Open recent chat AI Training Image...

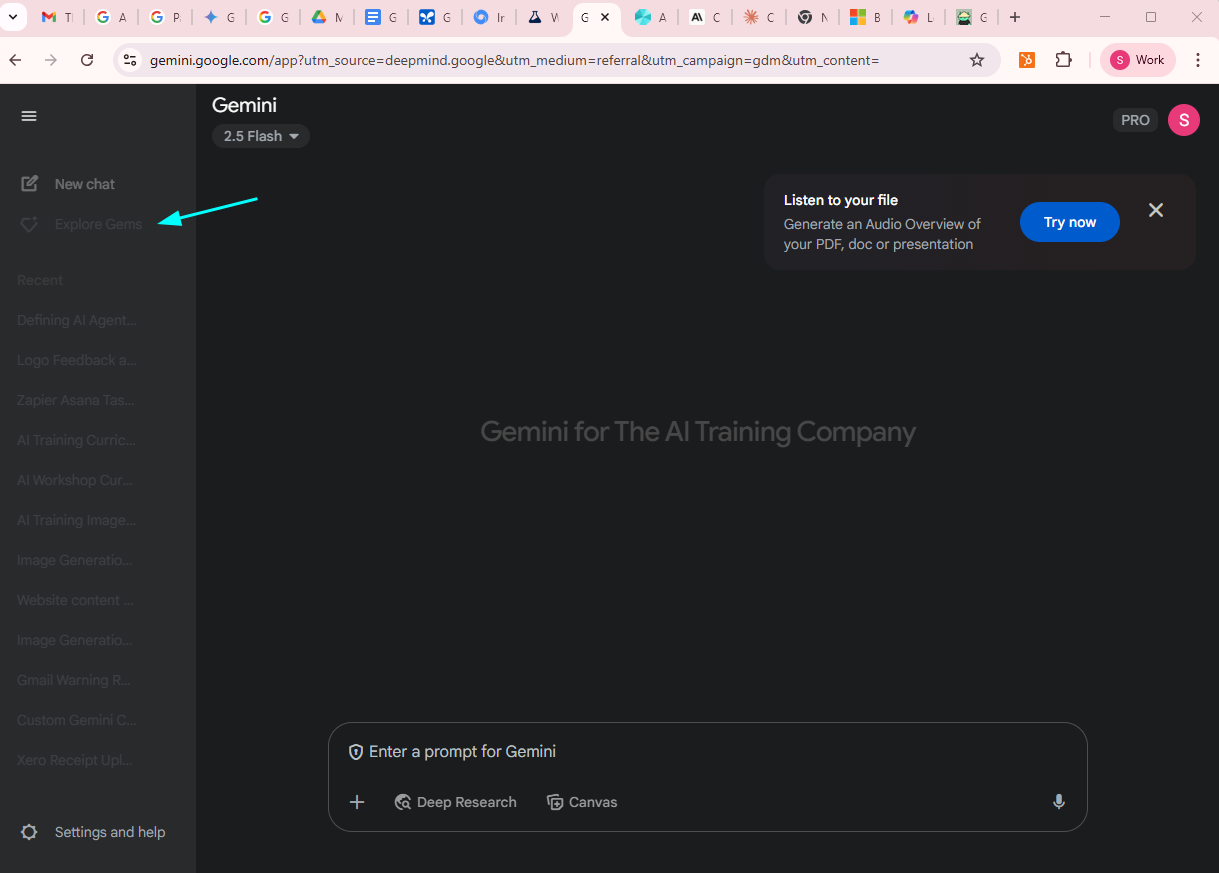point(77,520)
